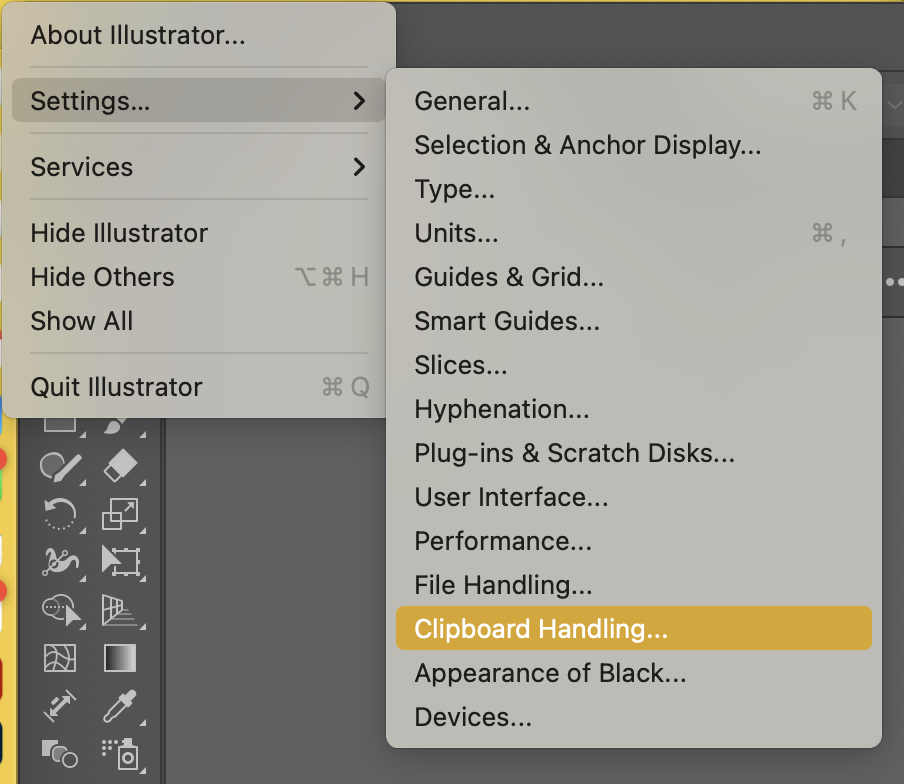Open Guides & Grid settings

(x=634, y=277)
